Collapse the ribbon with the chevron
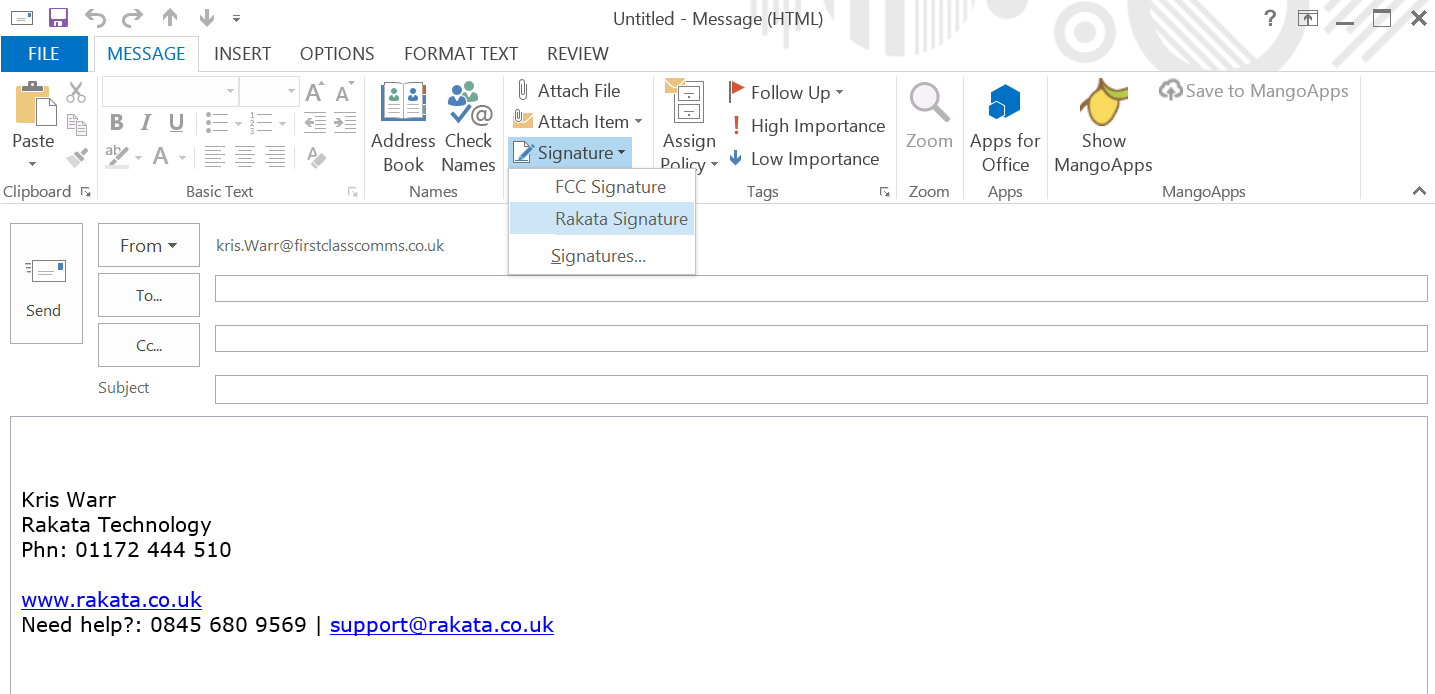This screenshot has width=1435, height=694. pyautogui.click(x=1418, y=191)
